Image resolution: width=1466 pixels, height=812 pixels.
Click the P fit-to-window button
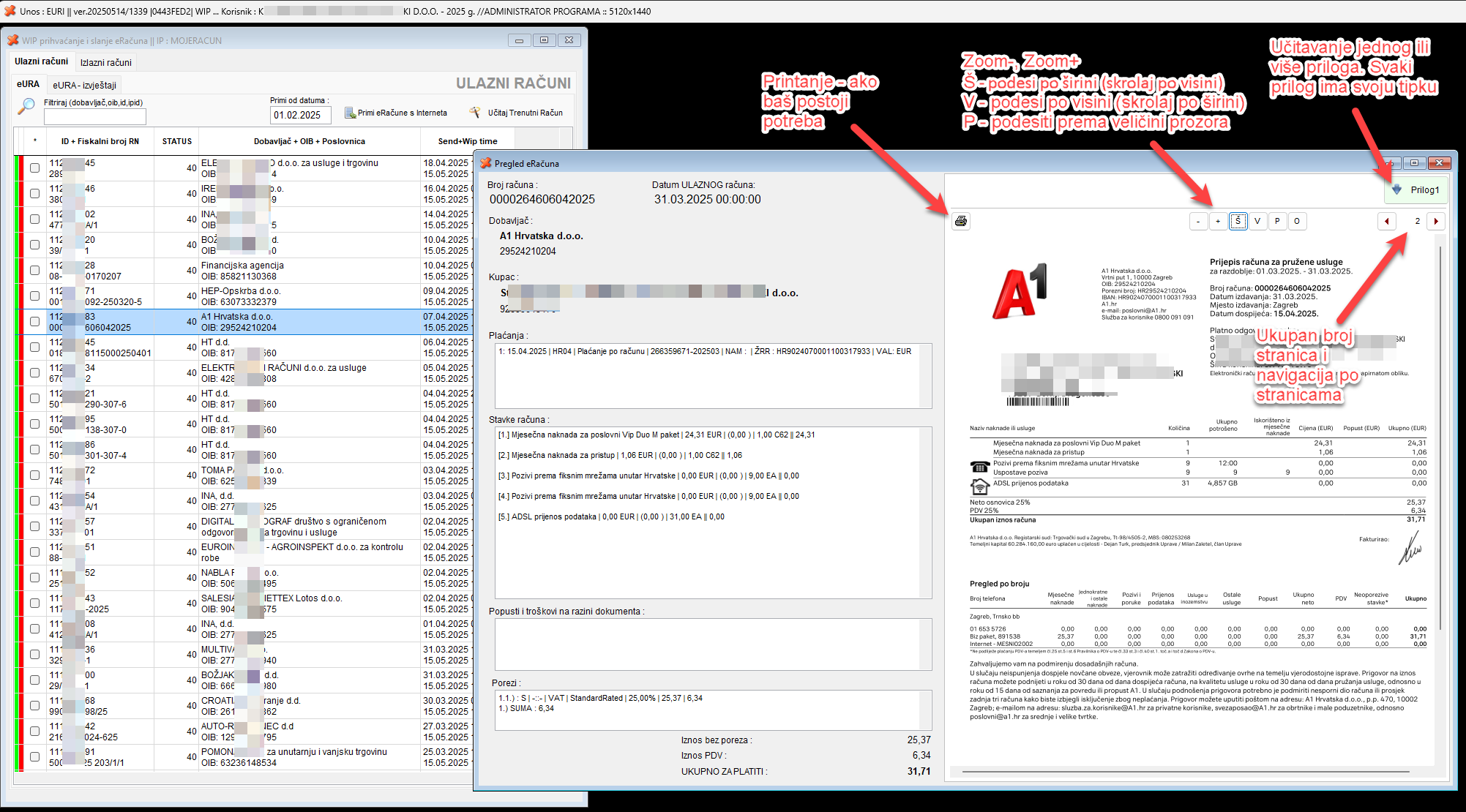[1277, 221]
